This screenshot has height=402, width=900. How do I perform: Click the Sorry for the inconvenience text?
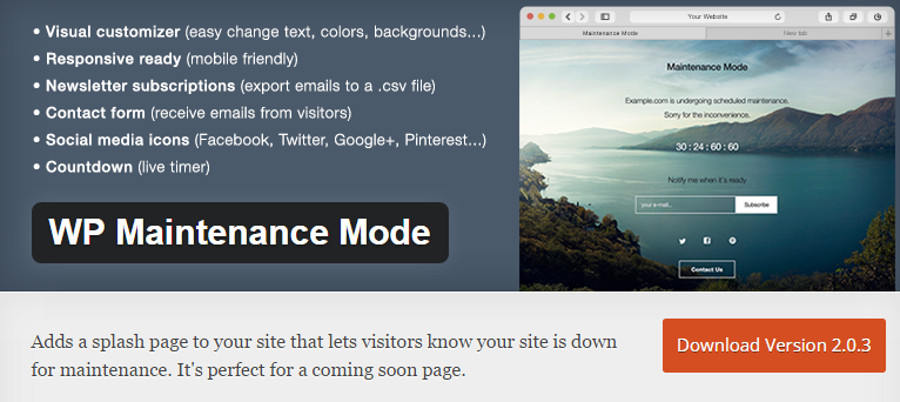coord(707,115)
